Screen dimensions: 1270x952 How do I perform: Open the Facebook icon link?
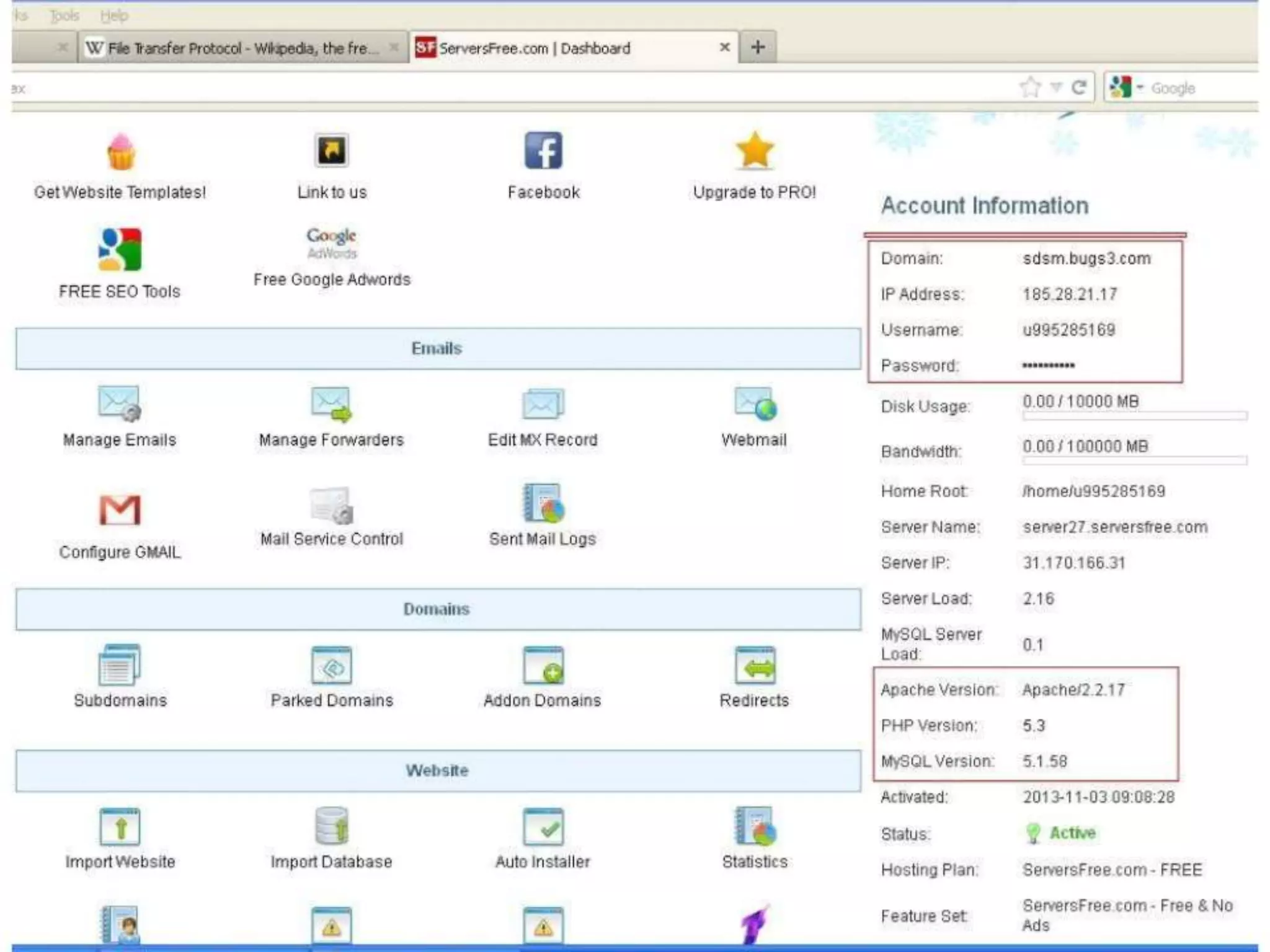[543, 151]
